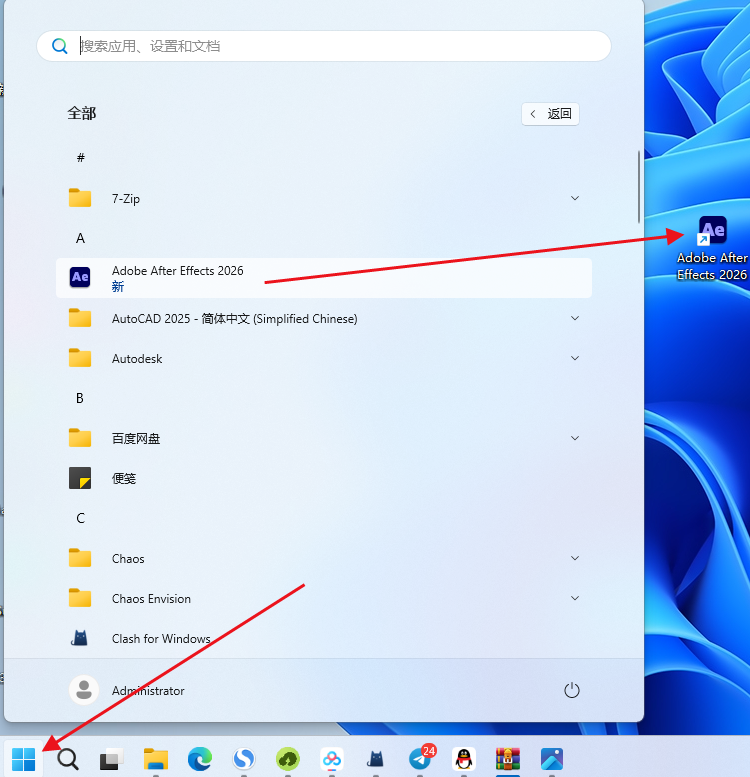The image size is (750, 777).
Task: Expand the Chaos folder chevron
Action: (575, 558)
